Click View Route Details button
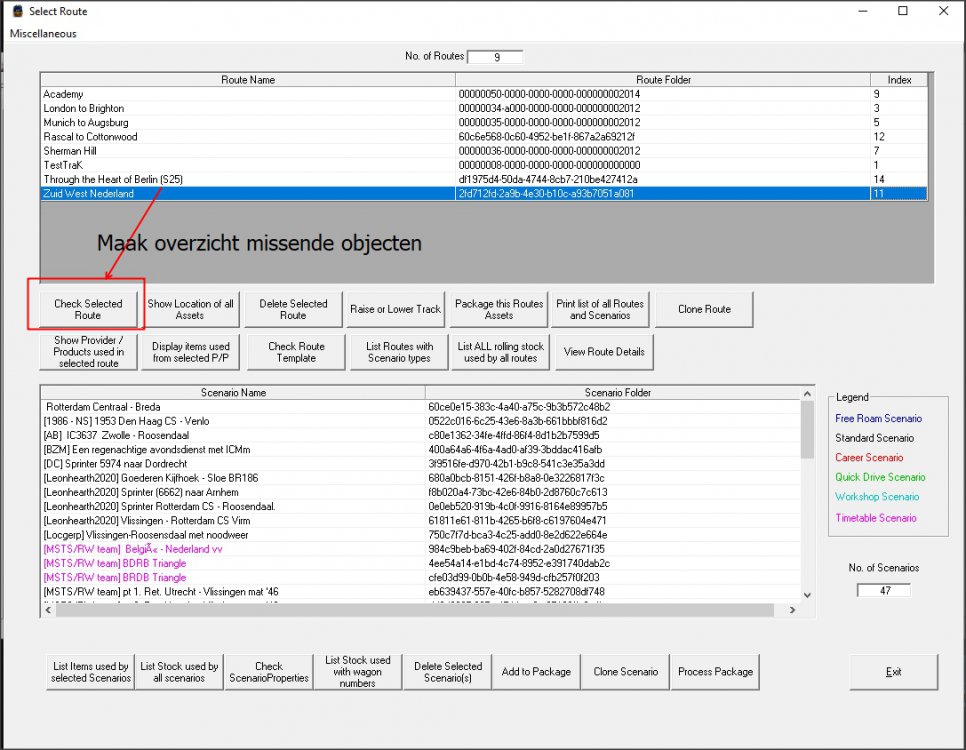The image size is (966, 750). click(603, 352)
